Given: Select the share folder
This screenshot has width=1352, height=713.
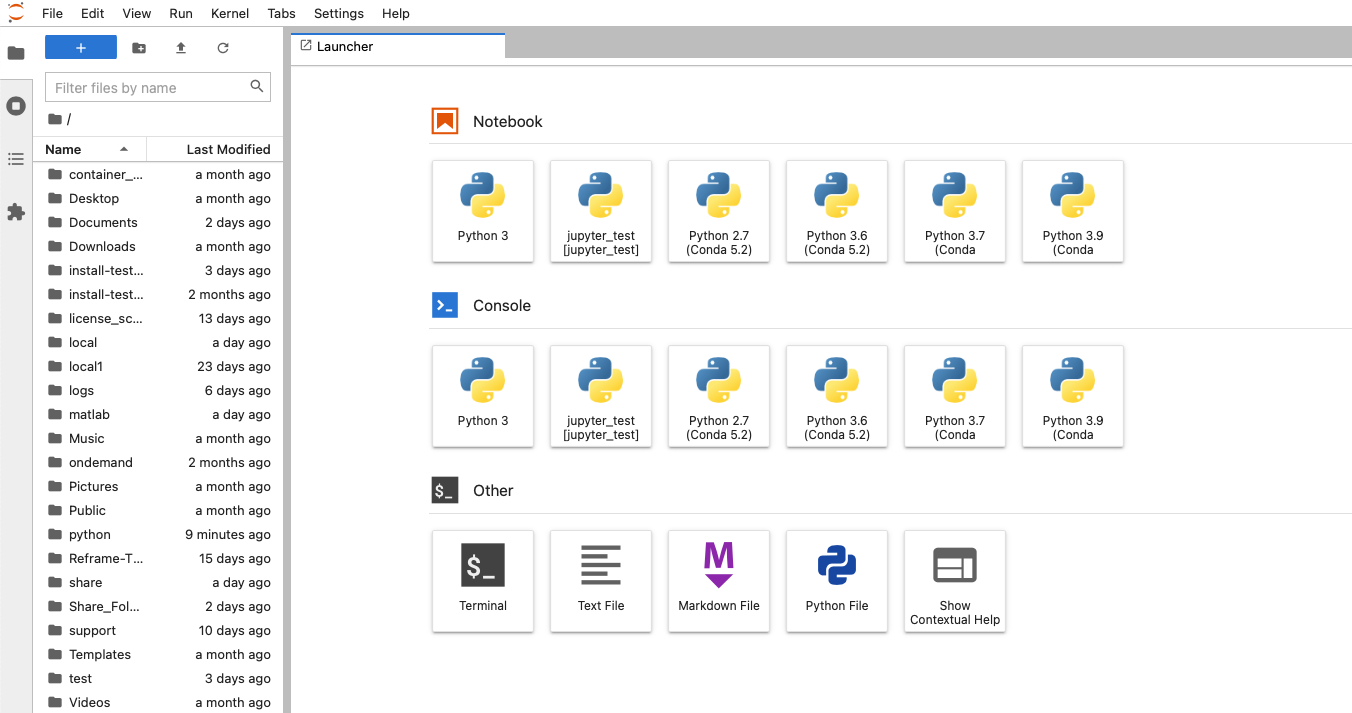Looking at the screenshot, I should tap(158, 582).
